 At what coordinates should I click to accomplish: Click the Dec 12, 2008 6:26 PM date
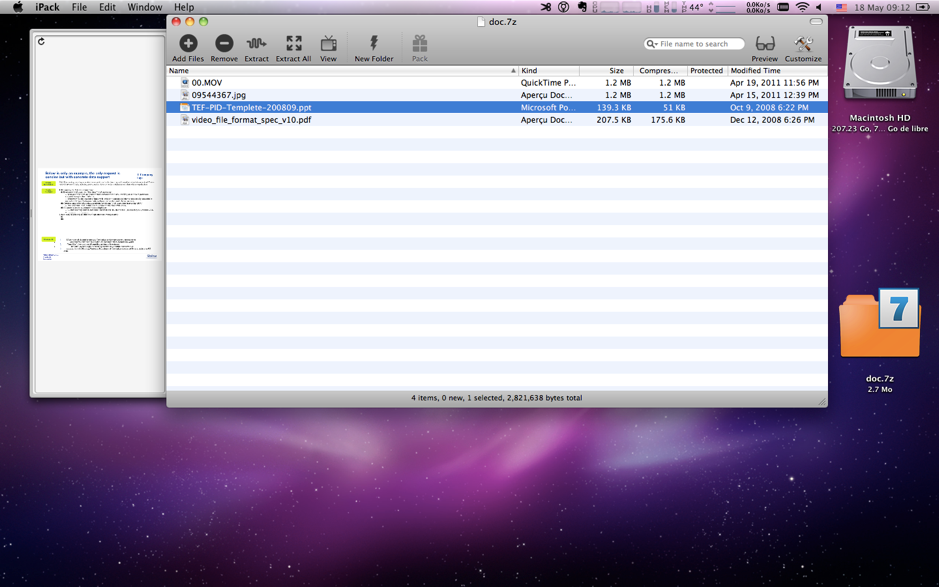coord(772,120)
